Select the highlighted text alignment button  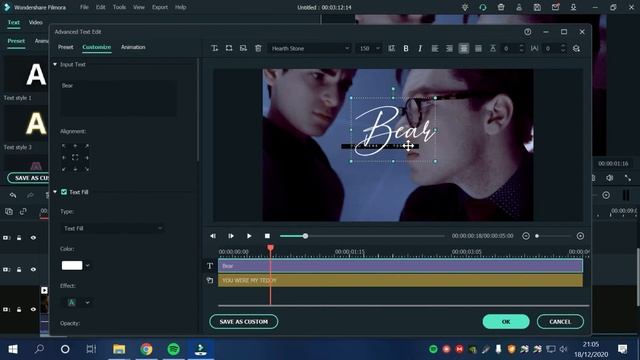coord(464,49)
